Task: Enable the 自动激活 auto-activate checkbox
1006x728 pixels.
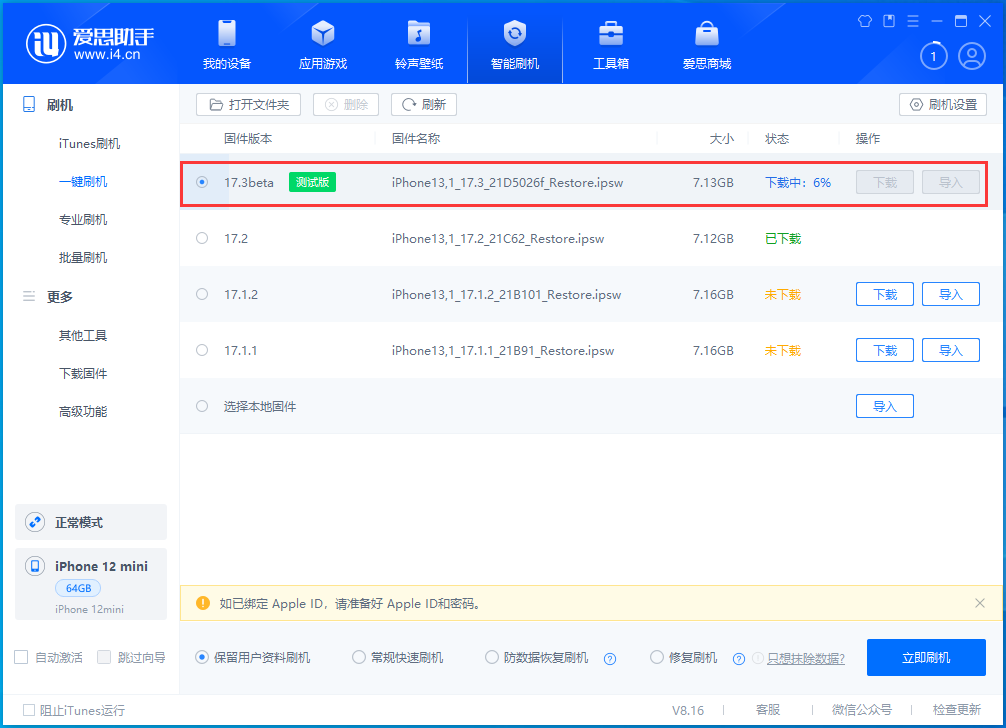Action: [x=19, y=657]
